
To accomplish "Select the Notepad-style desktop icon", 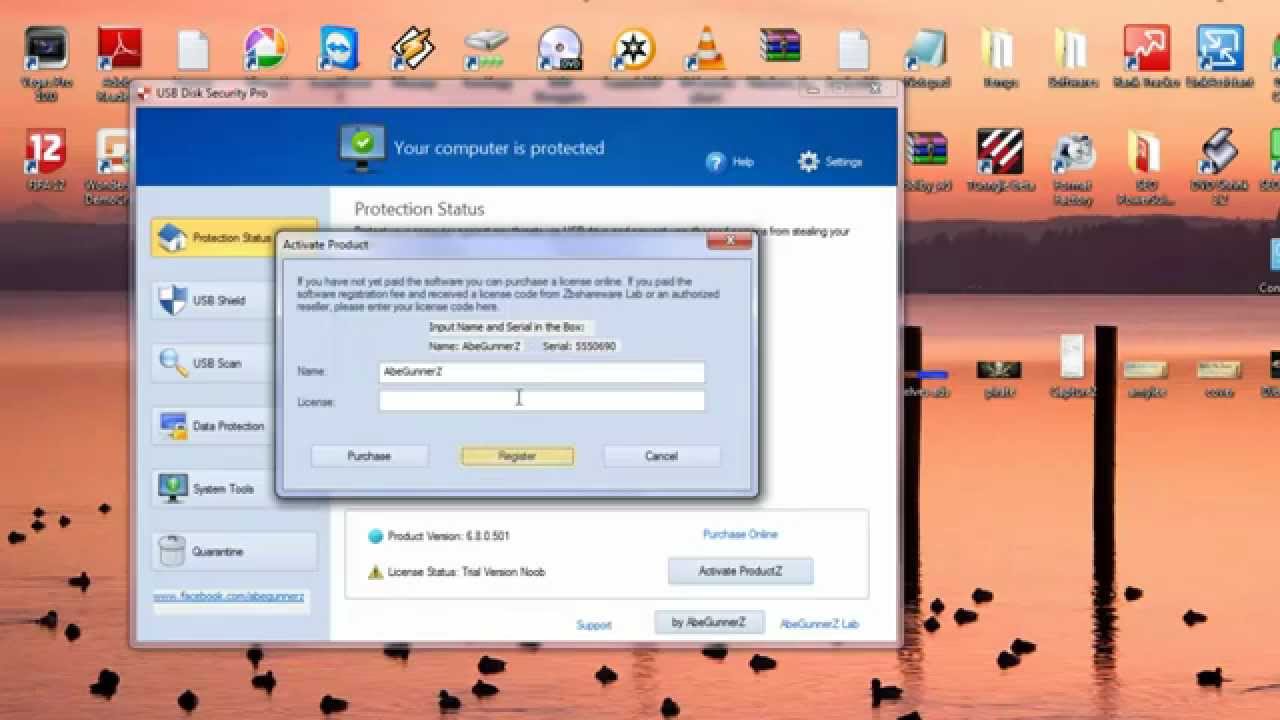I will tap(925, 50).
